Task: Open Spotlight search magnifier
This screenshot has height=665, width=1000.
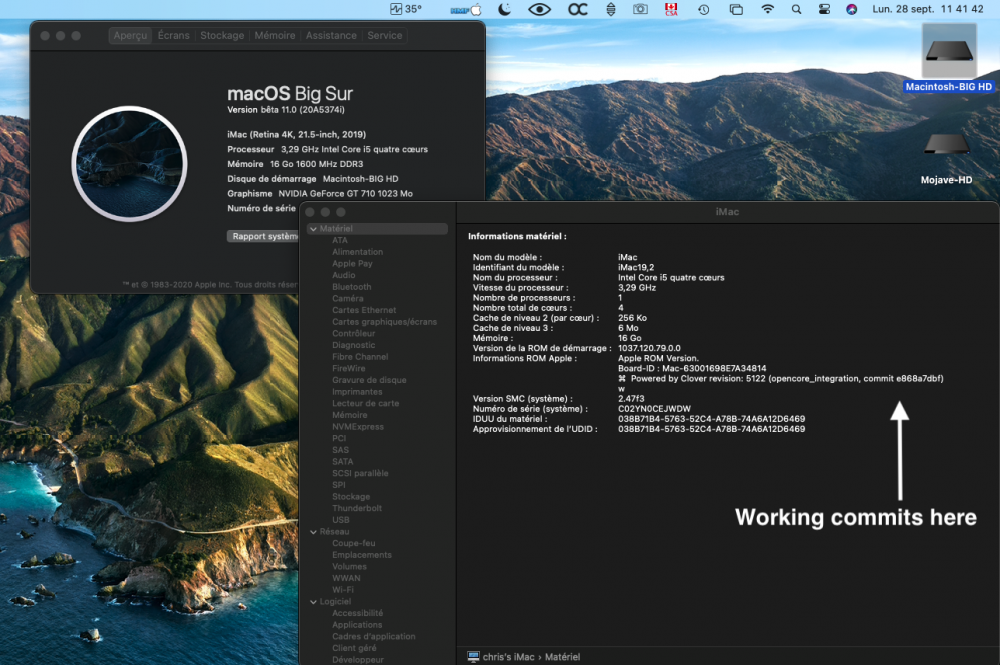Action: (x=797, y=10)
